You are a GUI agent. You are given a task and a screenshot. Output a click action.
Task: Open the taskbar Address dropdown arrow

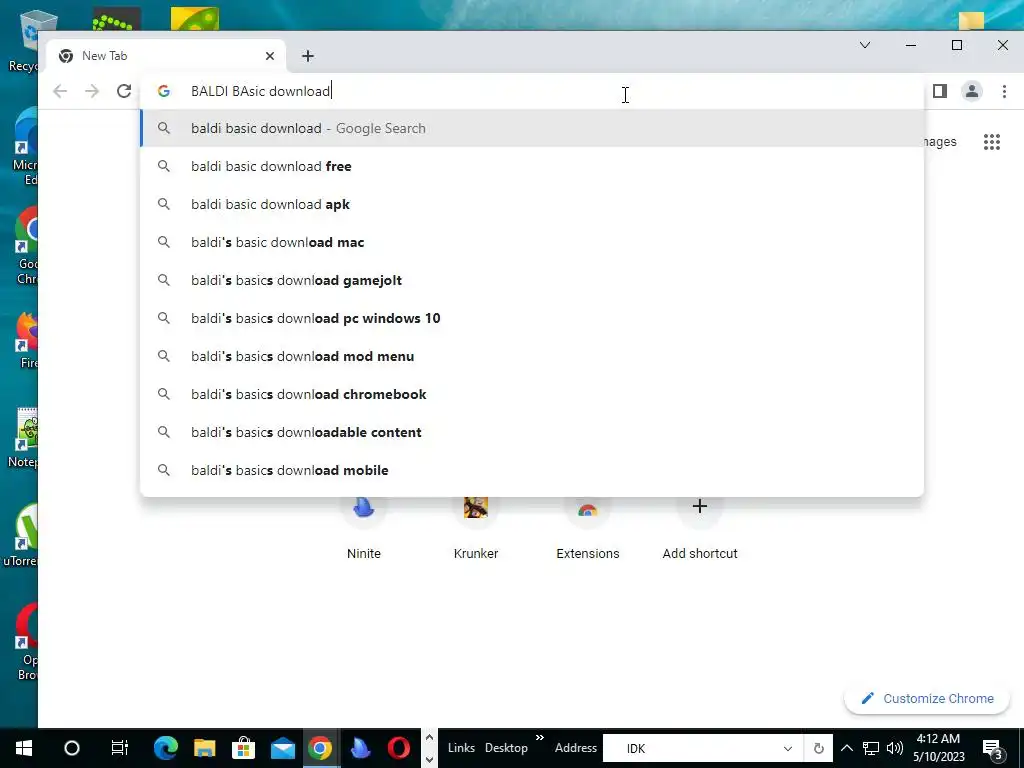pos(788,749)
